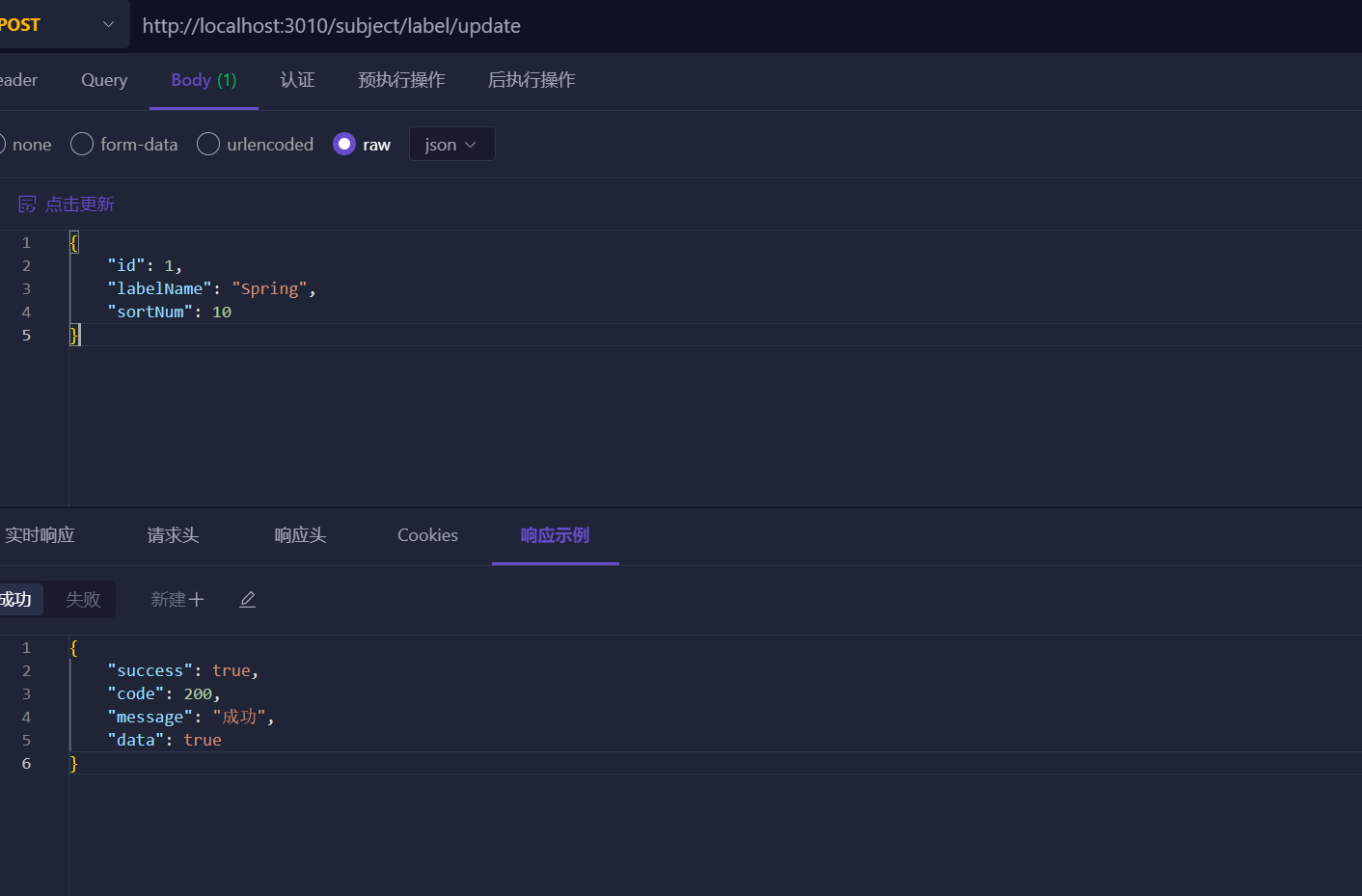This screenshot has height=896, width=1362.
Task: Open the 响应示例 tab
Action: pyautogui.click(x=555, y=535)
